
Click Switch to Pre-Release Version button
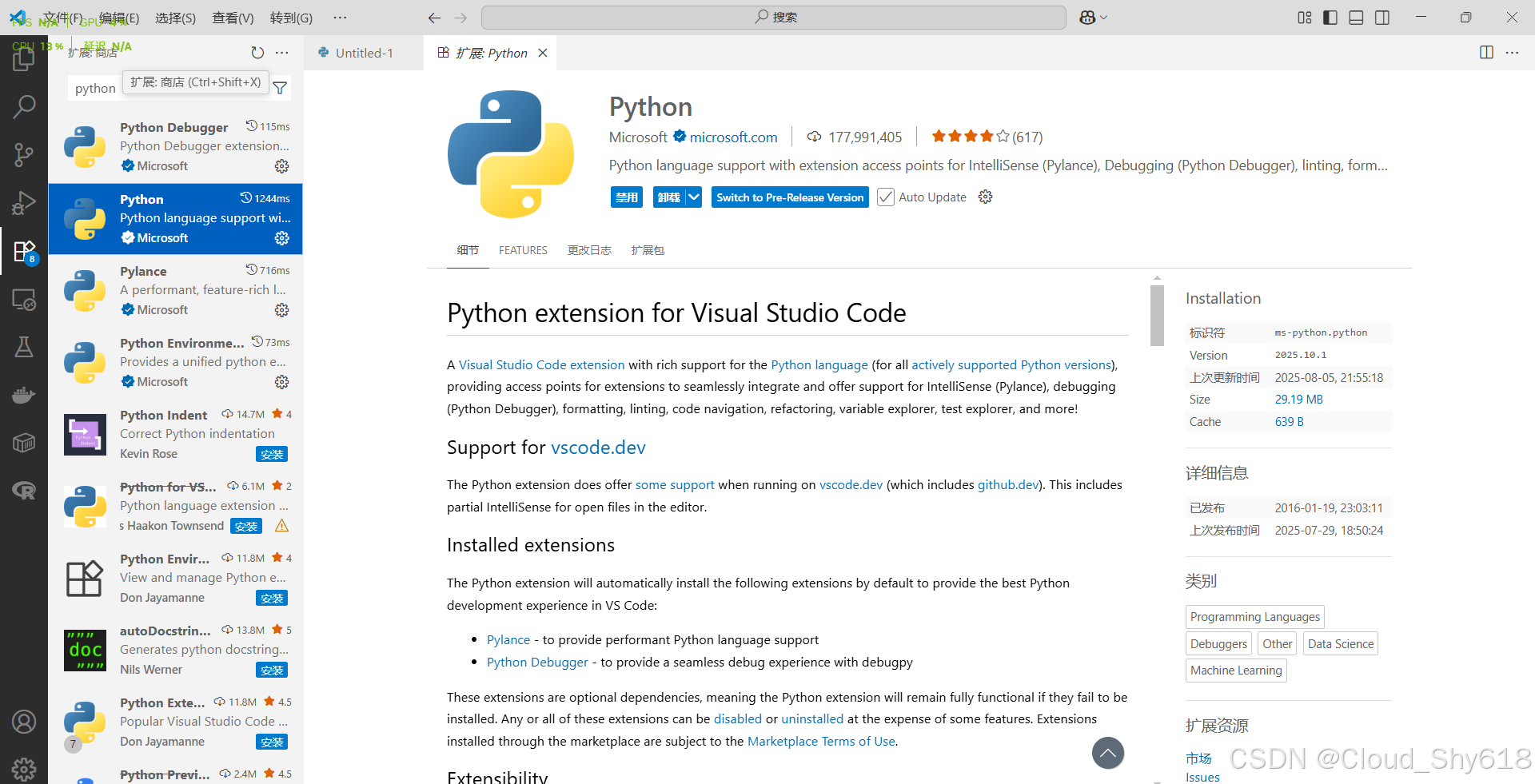[x=790, y=197]
